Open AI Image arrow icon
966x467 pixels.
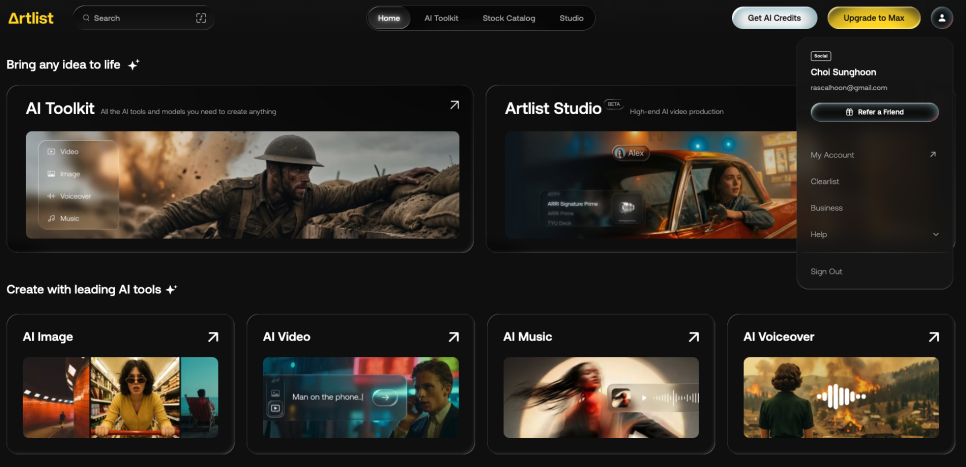[x=213, y=337]
